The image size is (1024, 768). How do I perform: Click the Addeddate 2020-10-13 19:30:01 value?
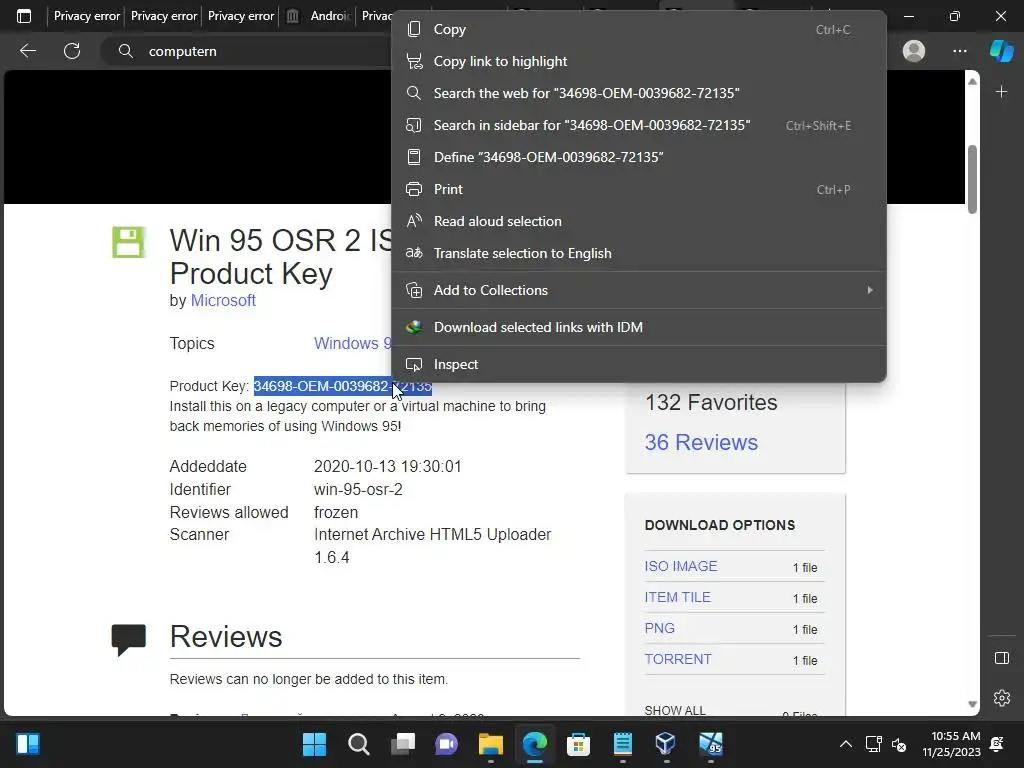[x=387, y=466]
